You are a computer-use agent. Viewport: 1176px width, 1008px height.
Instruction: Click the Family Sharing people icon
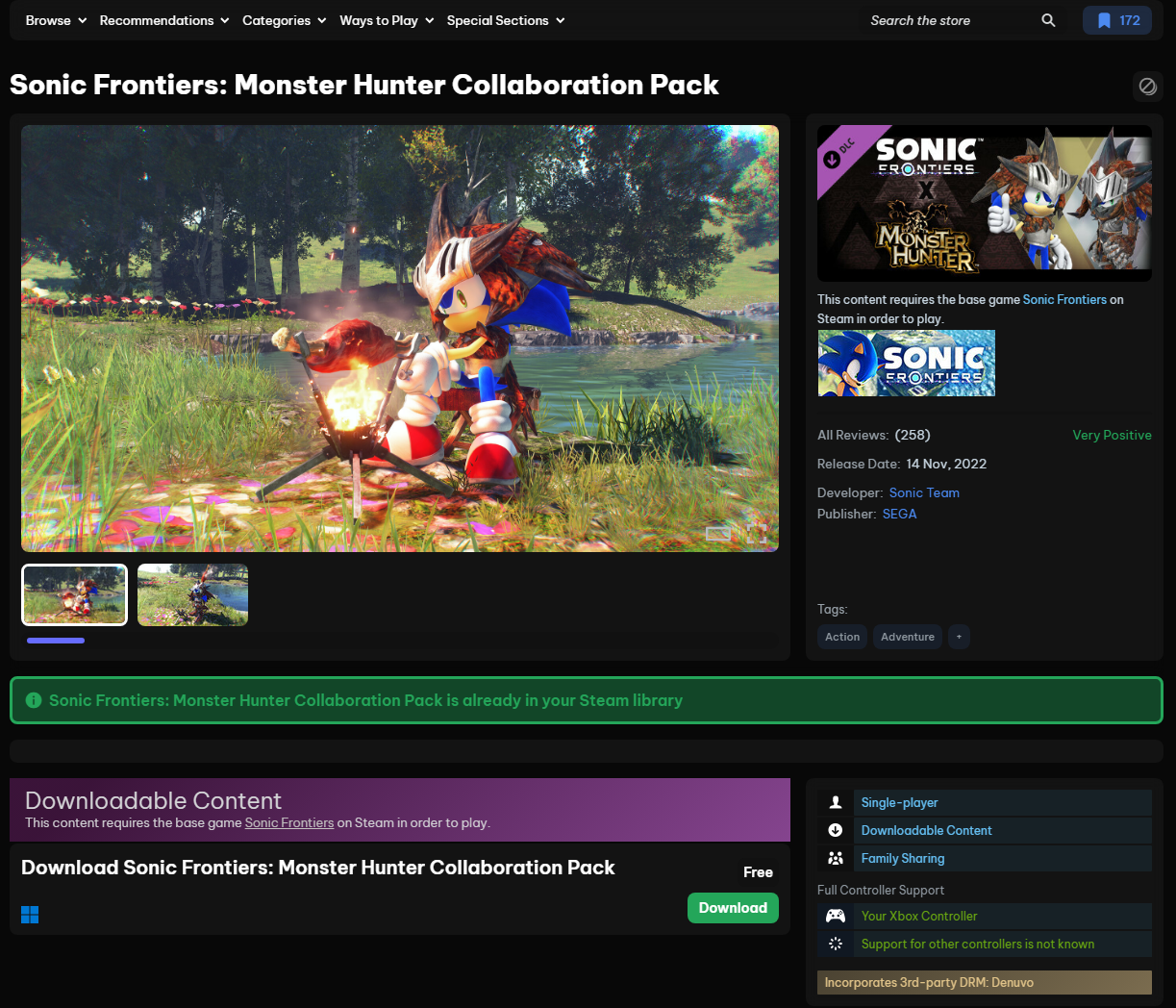pos(836,858)
